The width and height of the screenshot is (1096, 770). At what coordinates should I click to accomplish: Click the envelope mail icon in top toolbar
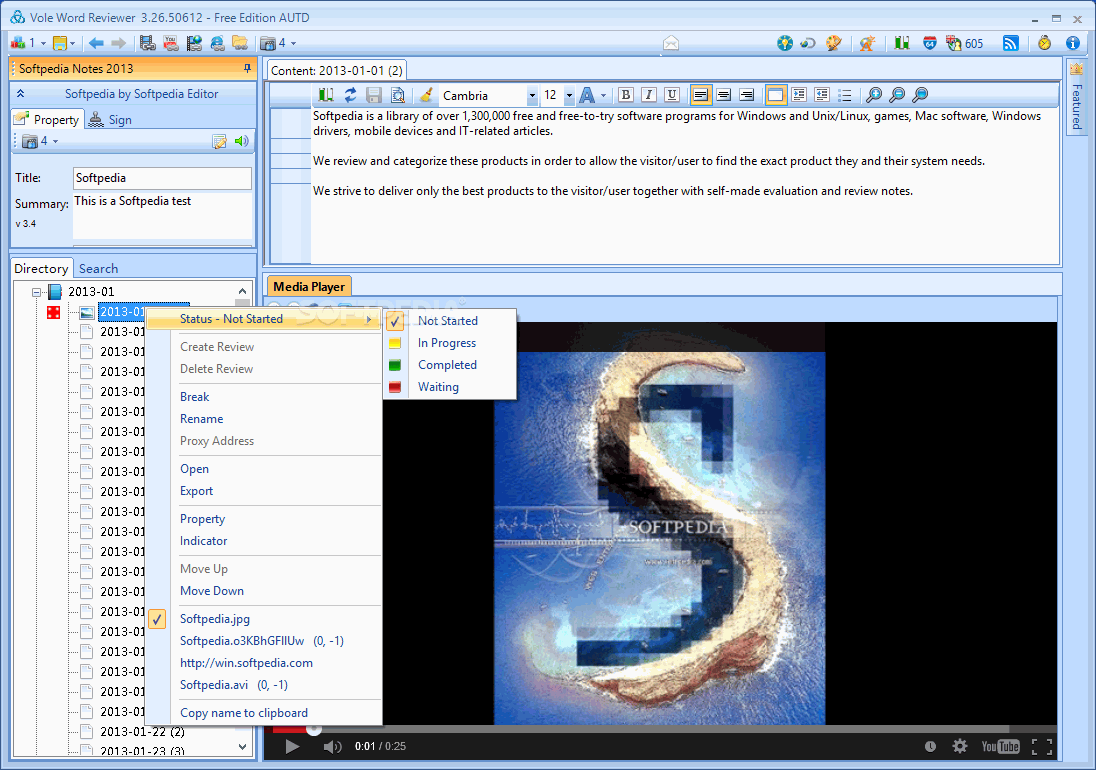tap(671, 43)
